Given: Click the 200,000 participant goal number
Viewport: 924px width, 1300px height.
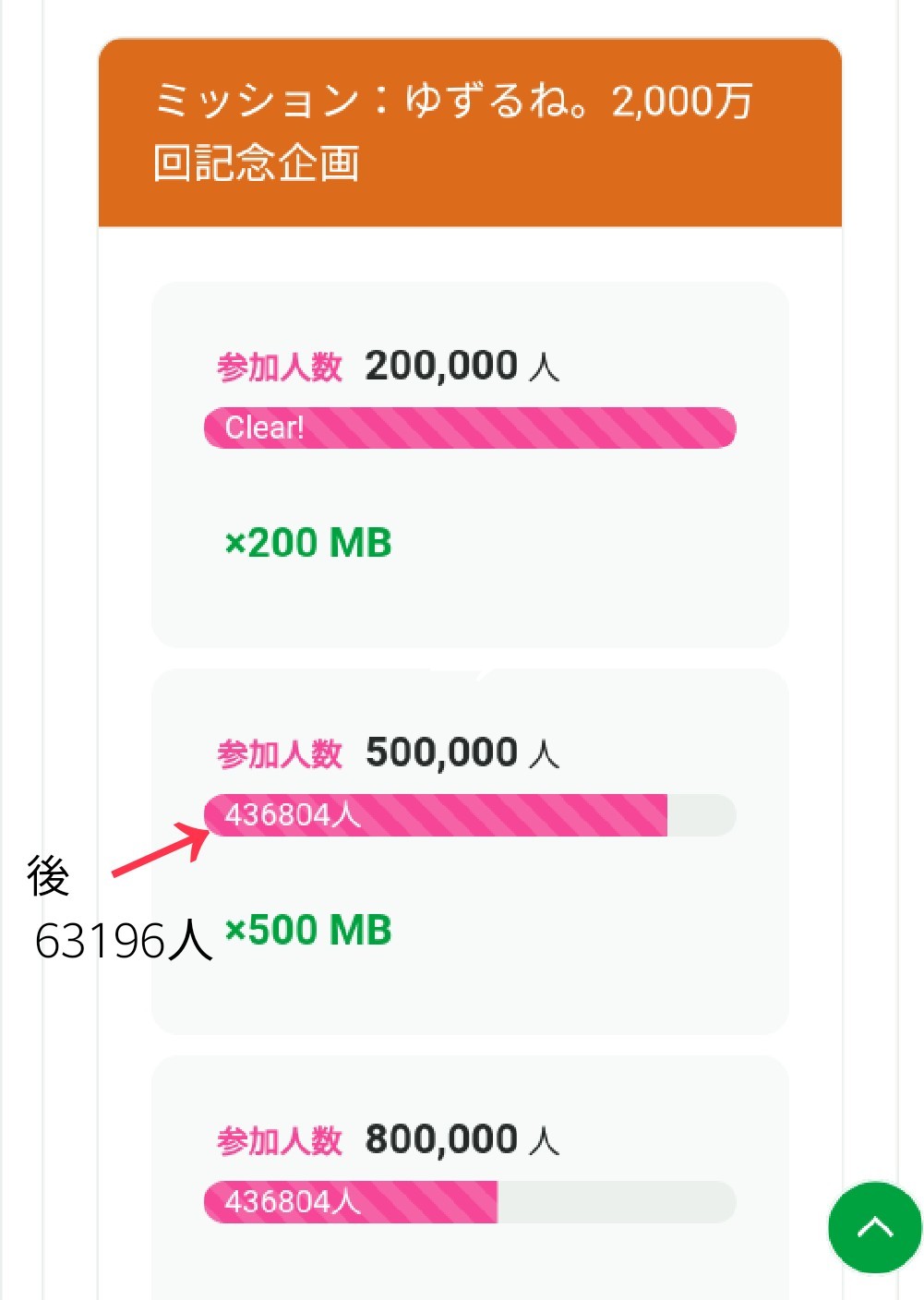Looking at the screenshot, I should click(441, 367).
